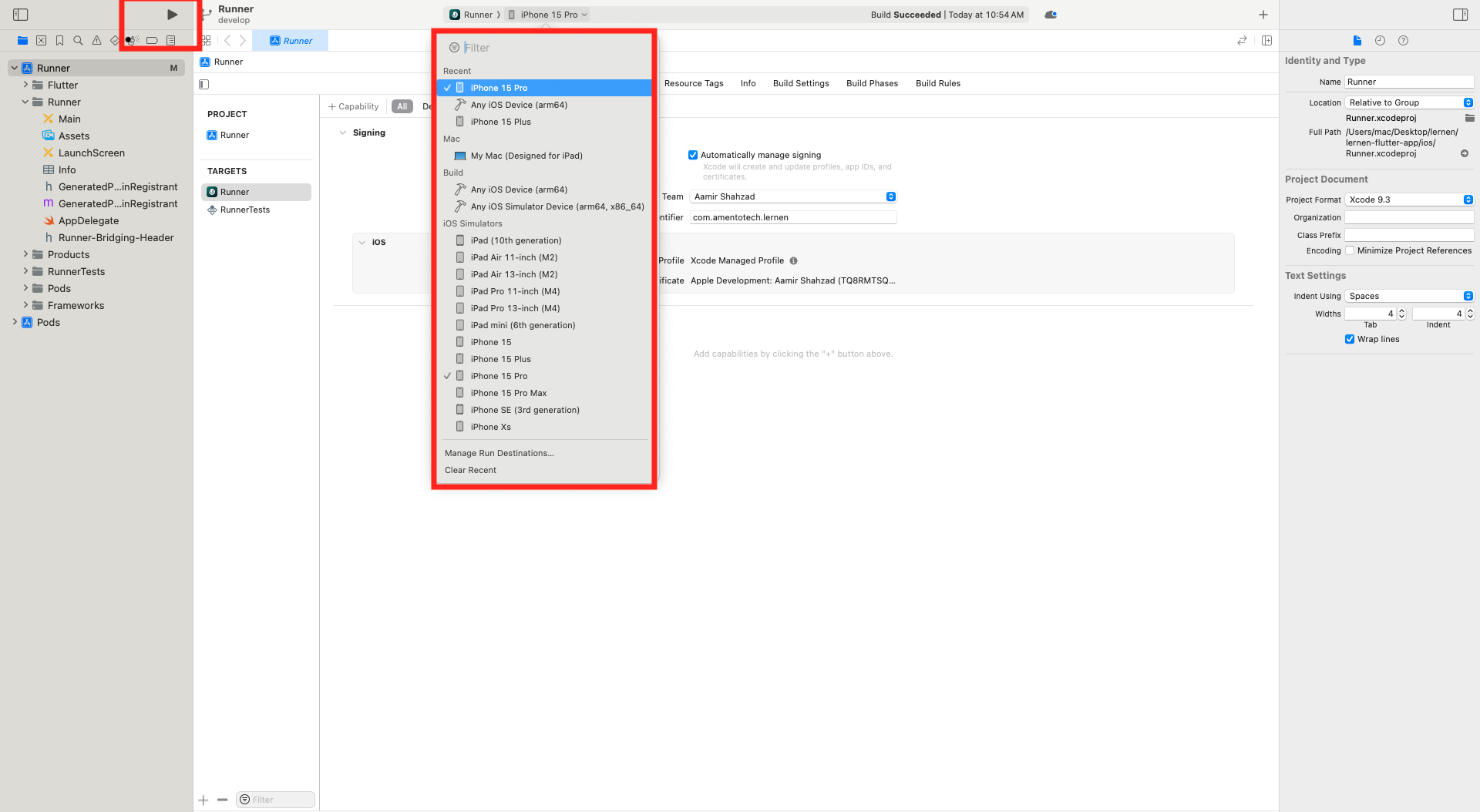
Task: Show the Quick Help inspector
Action: (1403, 40)
